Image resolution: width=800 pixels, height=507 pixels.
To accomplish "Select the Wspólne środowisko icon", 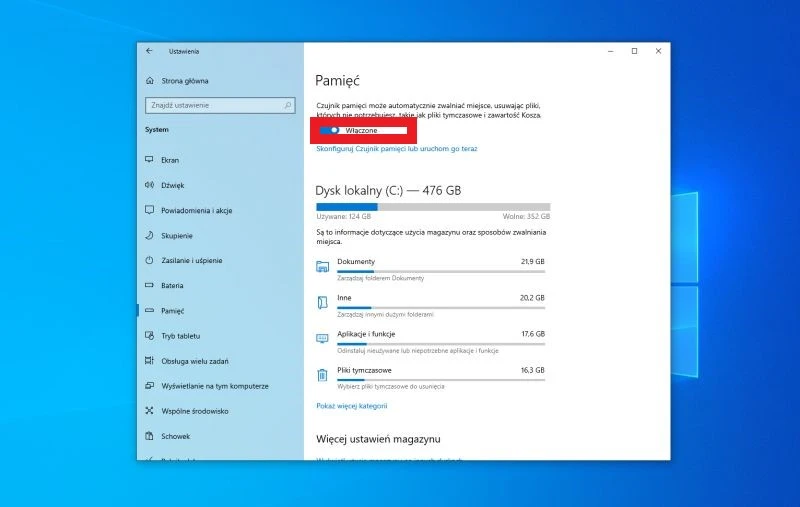I will [x=149, y=411].
